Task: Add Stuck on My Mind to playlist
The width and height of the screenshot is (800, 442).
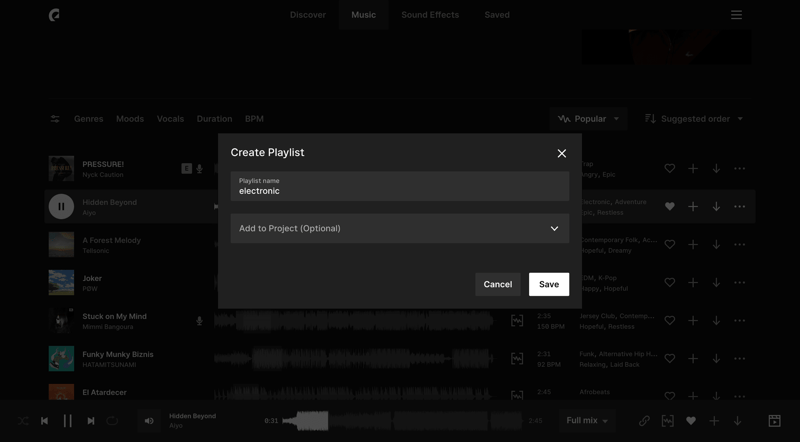Action: pyautogui.click(x=693, y=321)
